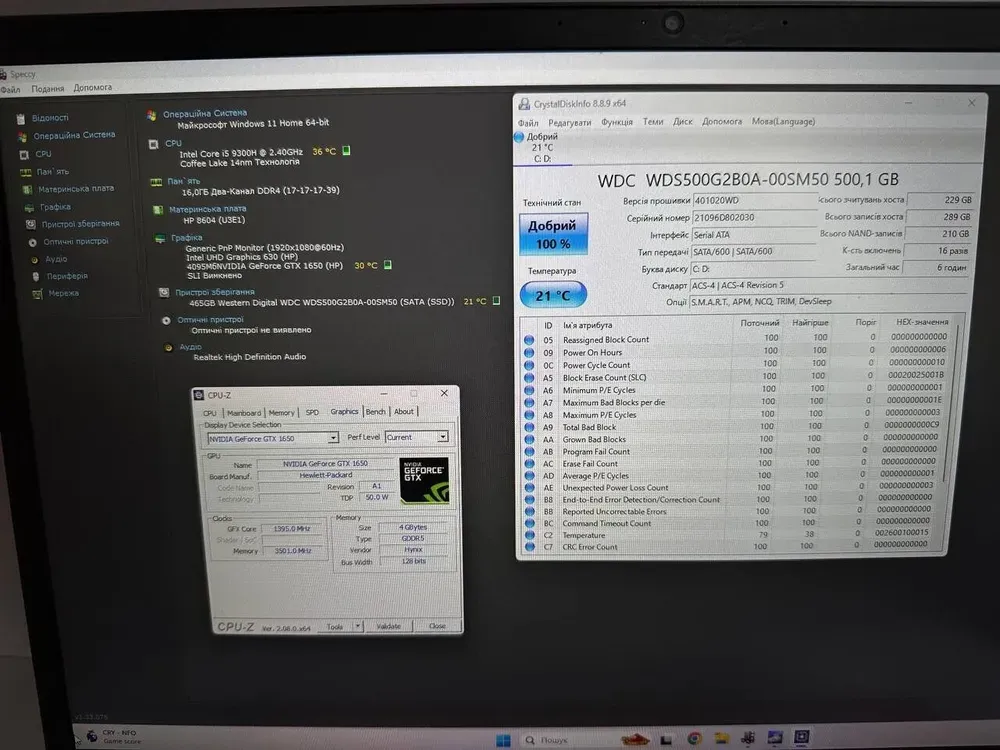Click the Аудіо speaker icon in sidebar

(x=34, y=259)
